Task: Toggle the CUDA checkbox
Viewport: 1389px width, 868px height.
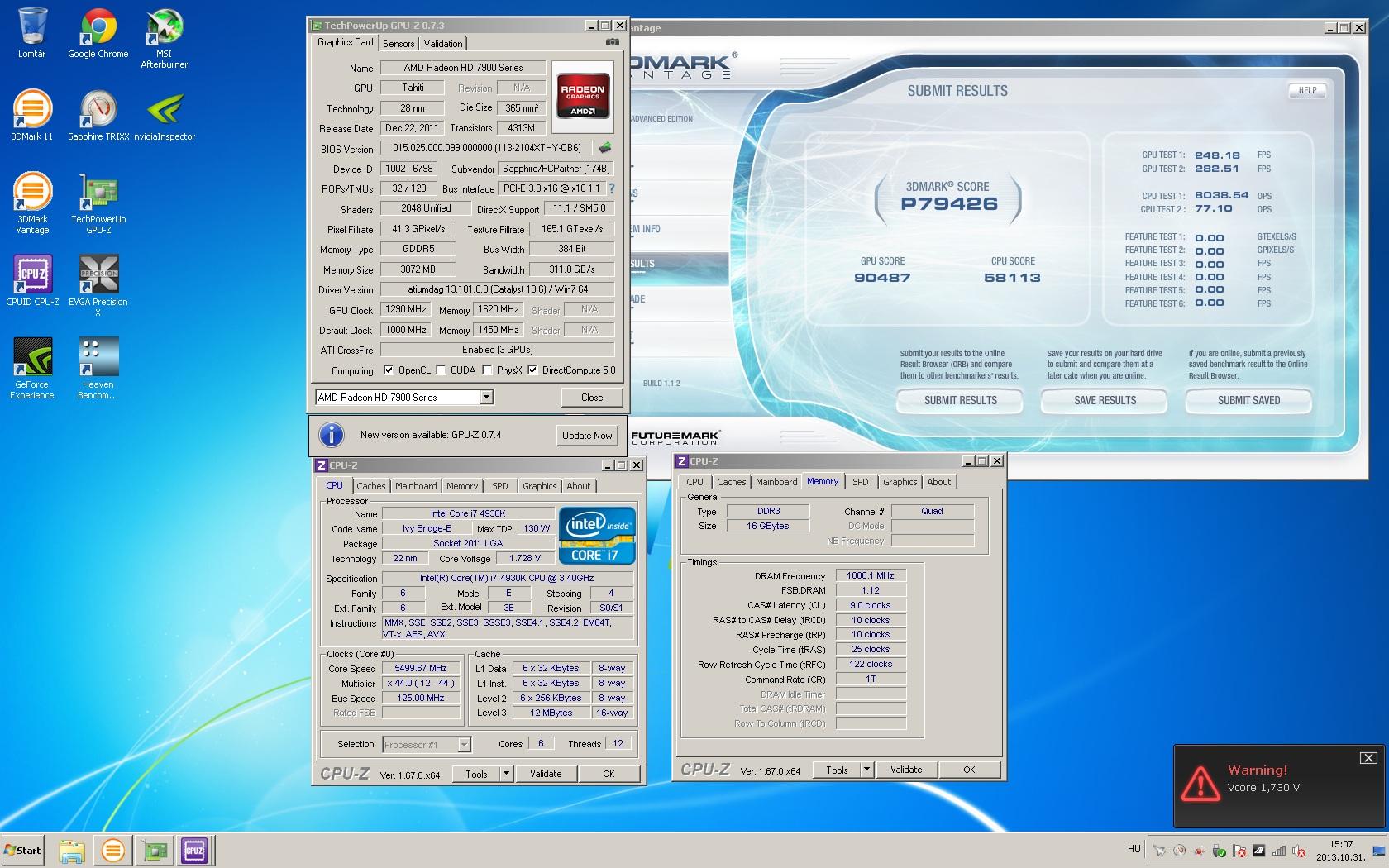Action: click(441, 370)
